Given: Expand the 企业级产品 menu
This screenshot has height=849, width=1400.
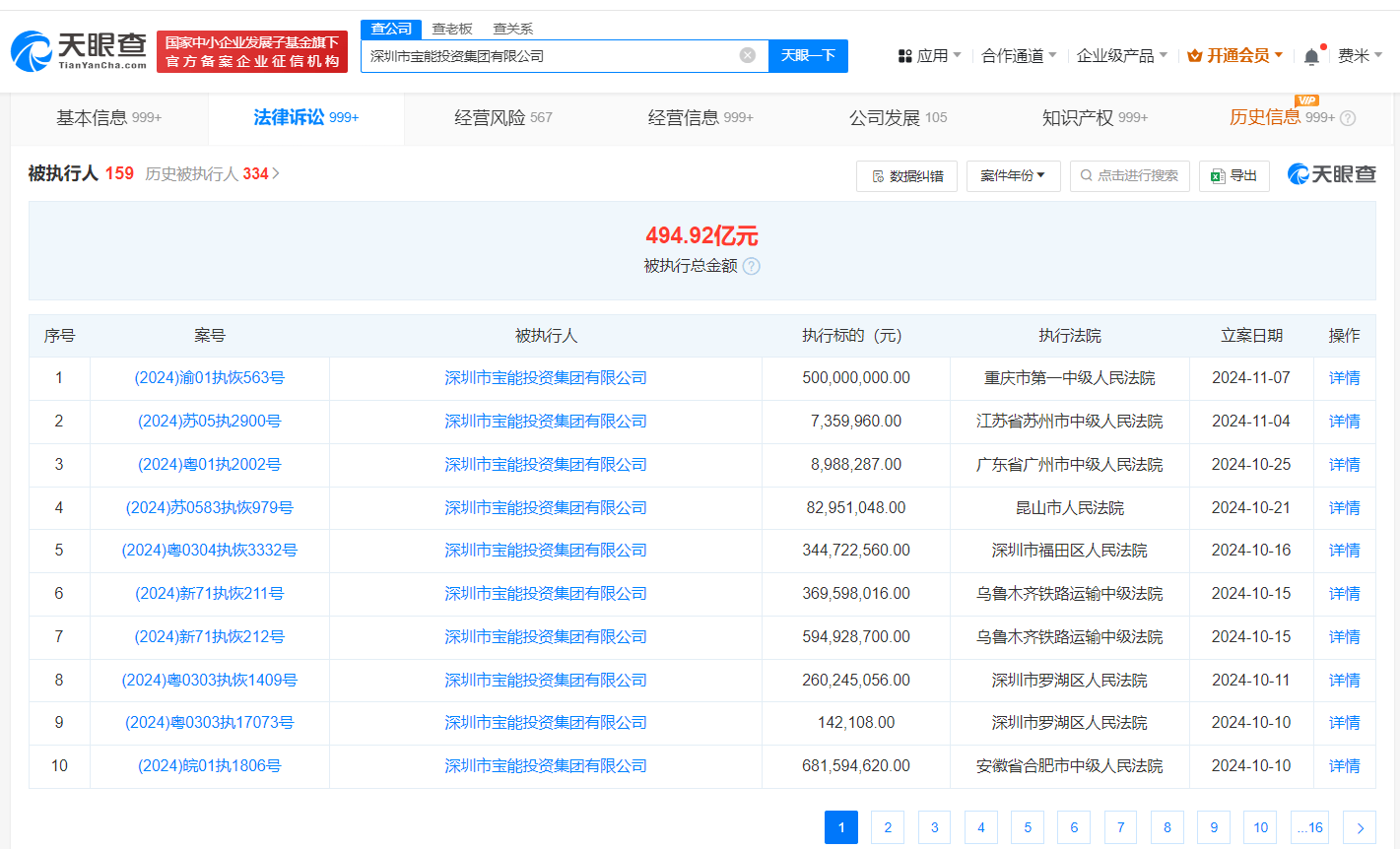Looking at the screenshot, I should 1121,56.
